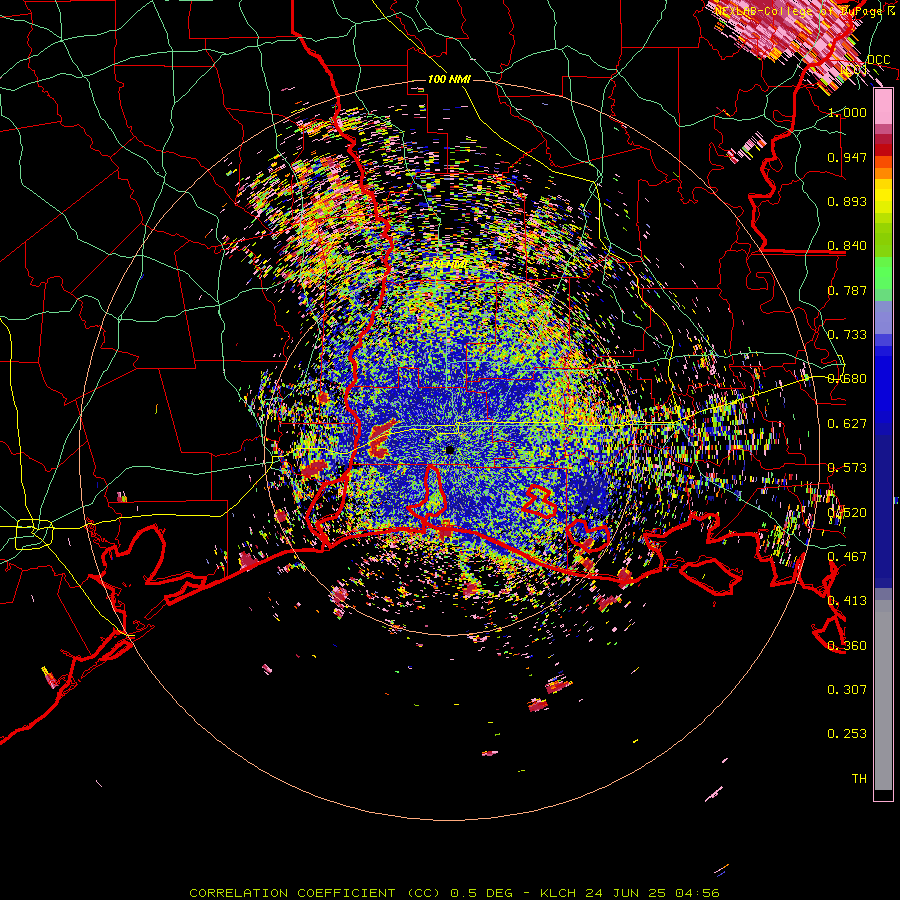Screen dimensions: 900x900
Task: Click the CORRELATION COEFFICIENT (CC) title text
Action: pos(315,893)
